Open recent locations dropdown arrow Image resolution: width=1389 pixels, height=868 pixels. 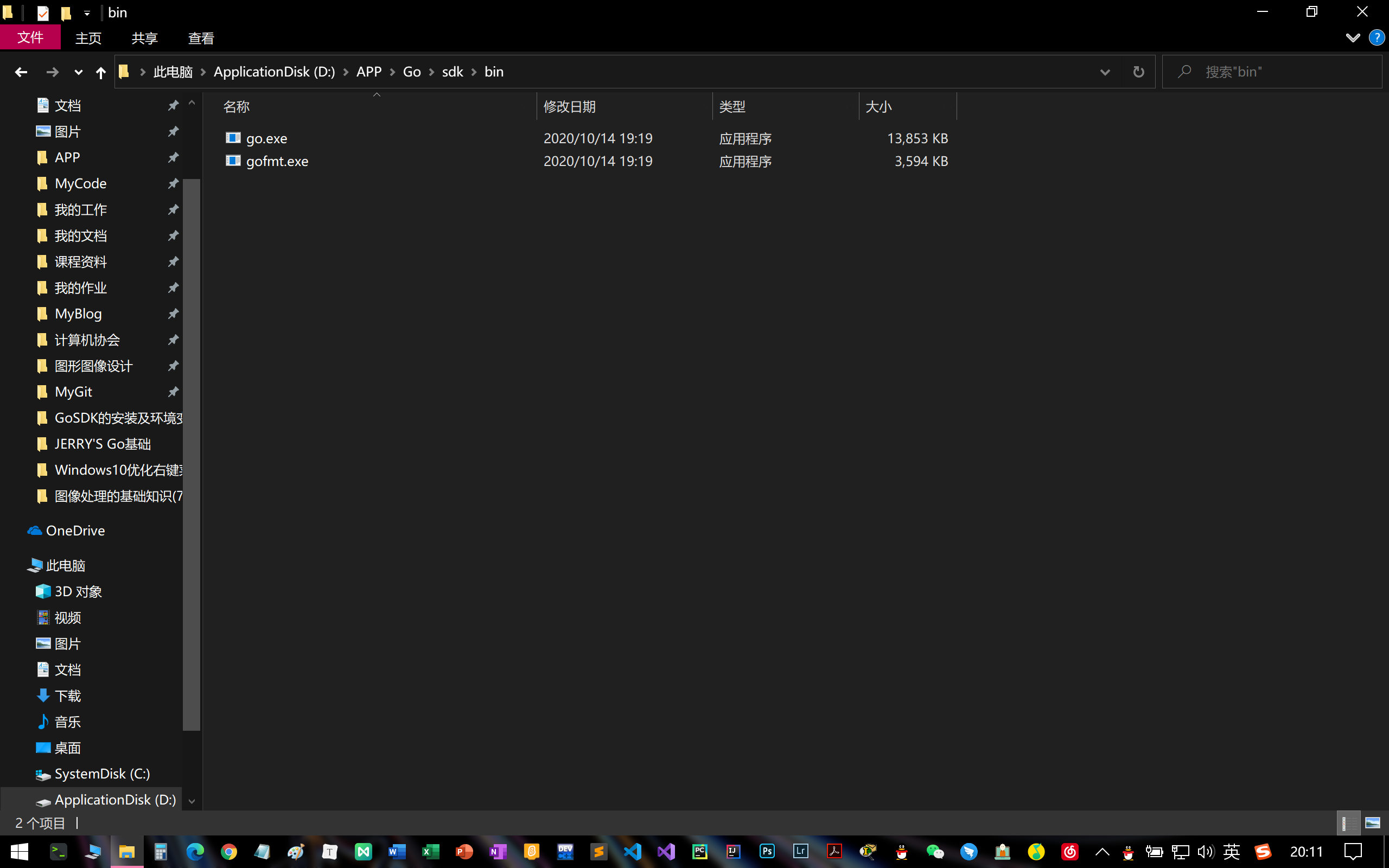click(78, 72)
